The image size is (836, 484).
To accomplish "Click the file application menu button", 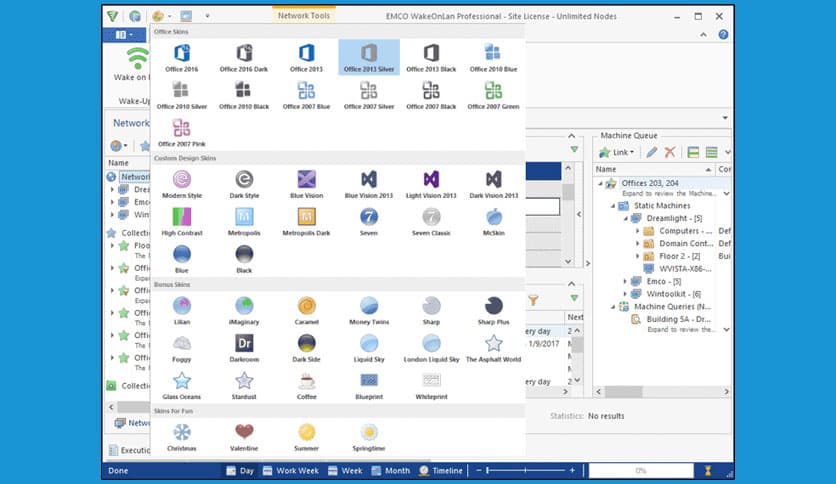I will (x=124, y=35).
